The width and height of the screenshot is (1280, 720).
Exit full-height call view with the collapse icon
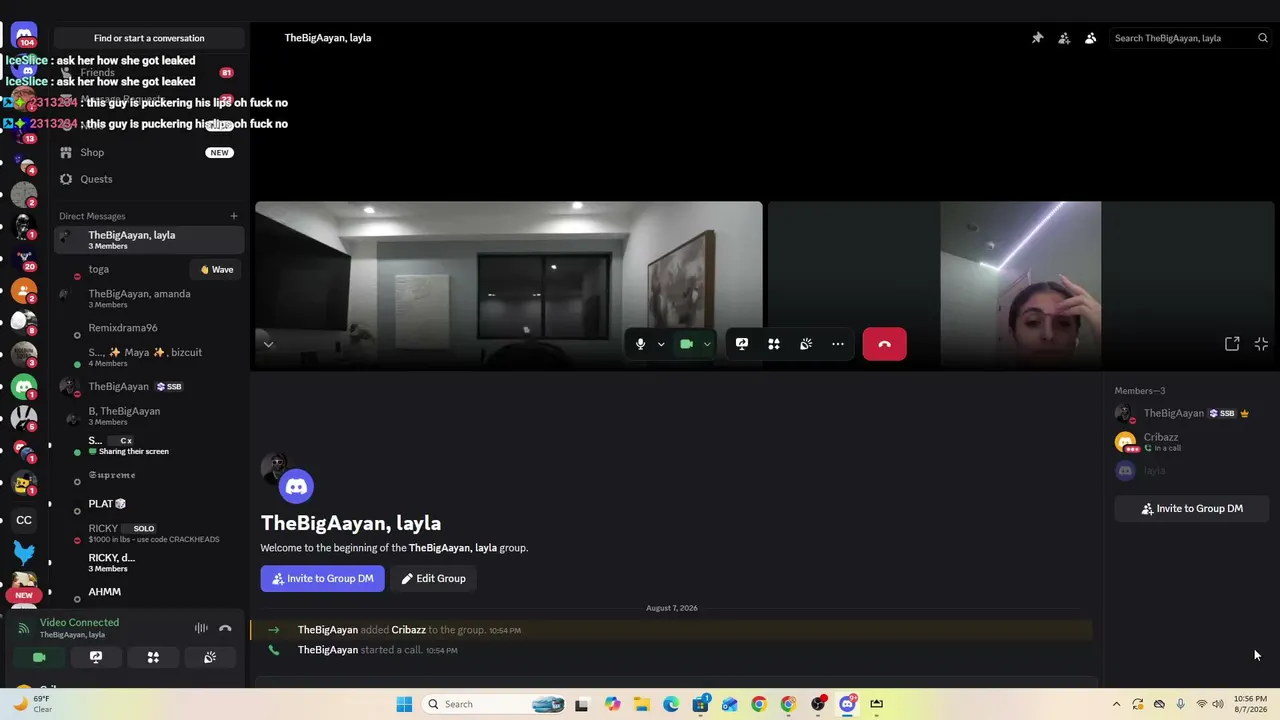pyautogui.click(x=1261, y=344)
